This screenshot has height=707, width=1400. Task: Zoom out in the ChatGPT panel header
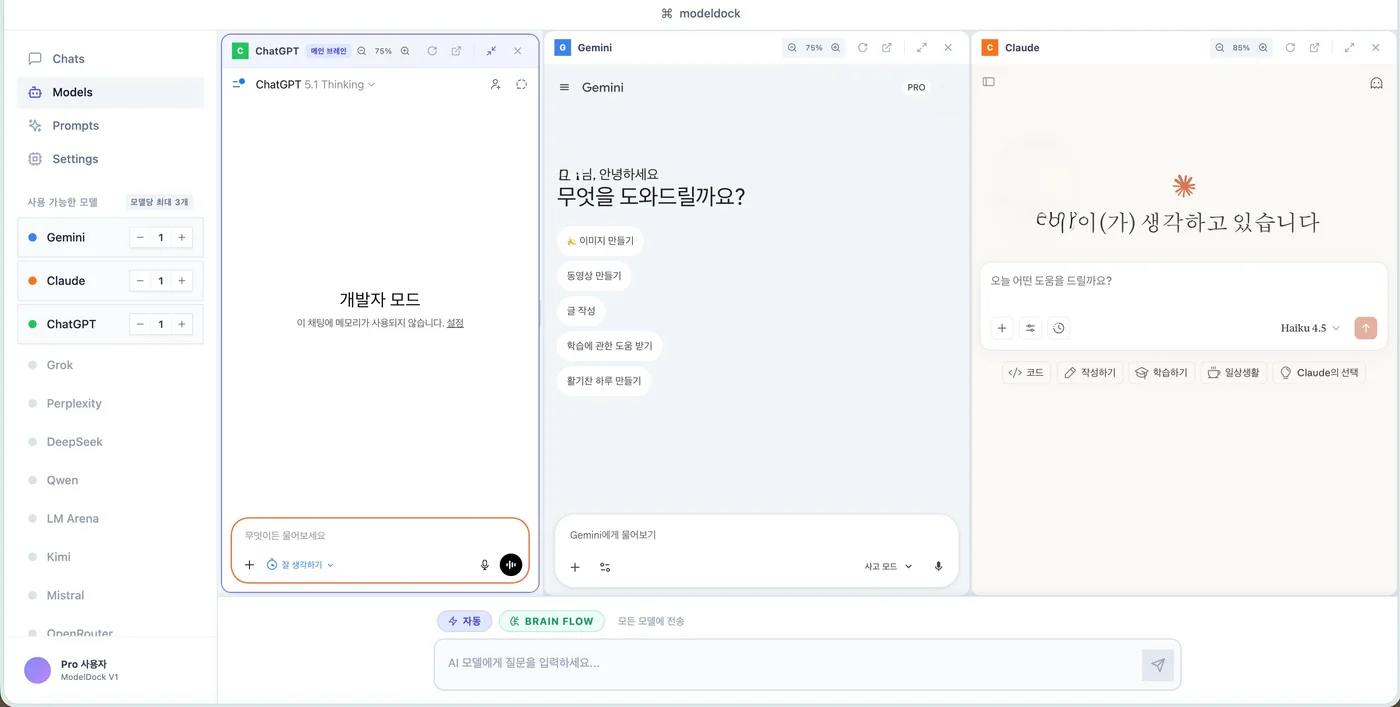(362, 51)
